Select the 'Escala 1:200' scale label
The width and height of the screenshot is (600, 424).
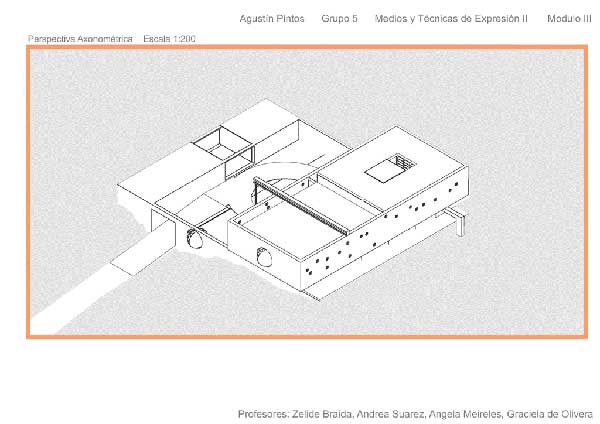(170, 39)
